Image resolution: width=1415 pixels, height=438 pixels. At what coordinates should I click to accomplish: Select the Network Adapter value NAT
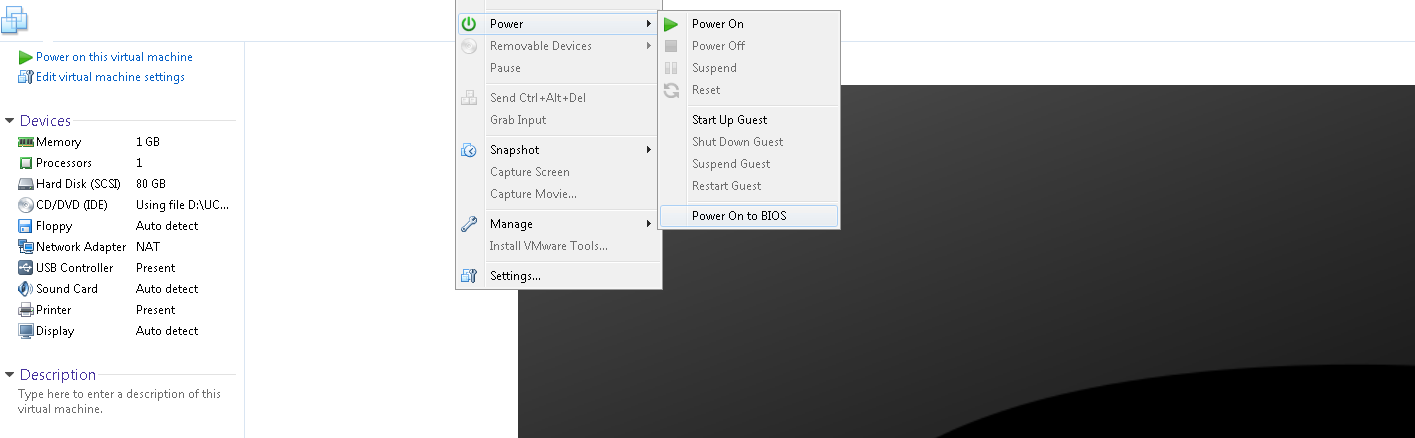(148, 247)
